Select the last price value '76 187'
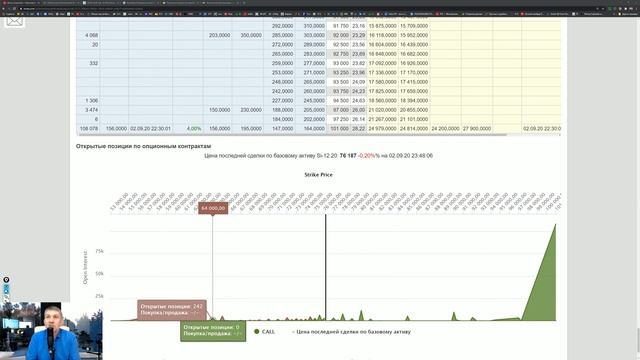This screenshot has width=640, height=360. (348, 156)
